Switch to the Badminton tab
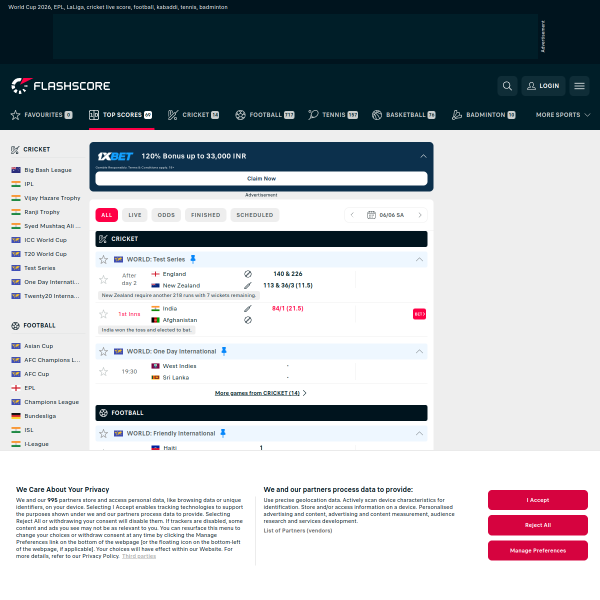600x600 pixels. click(484, 115)
